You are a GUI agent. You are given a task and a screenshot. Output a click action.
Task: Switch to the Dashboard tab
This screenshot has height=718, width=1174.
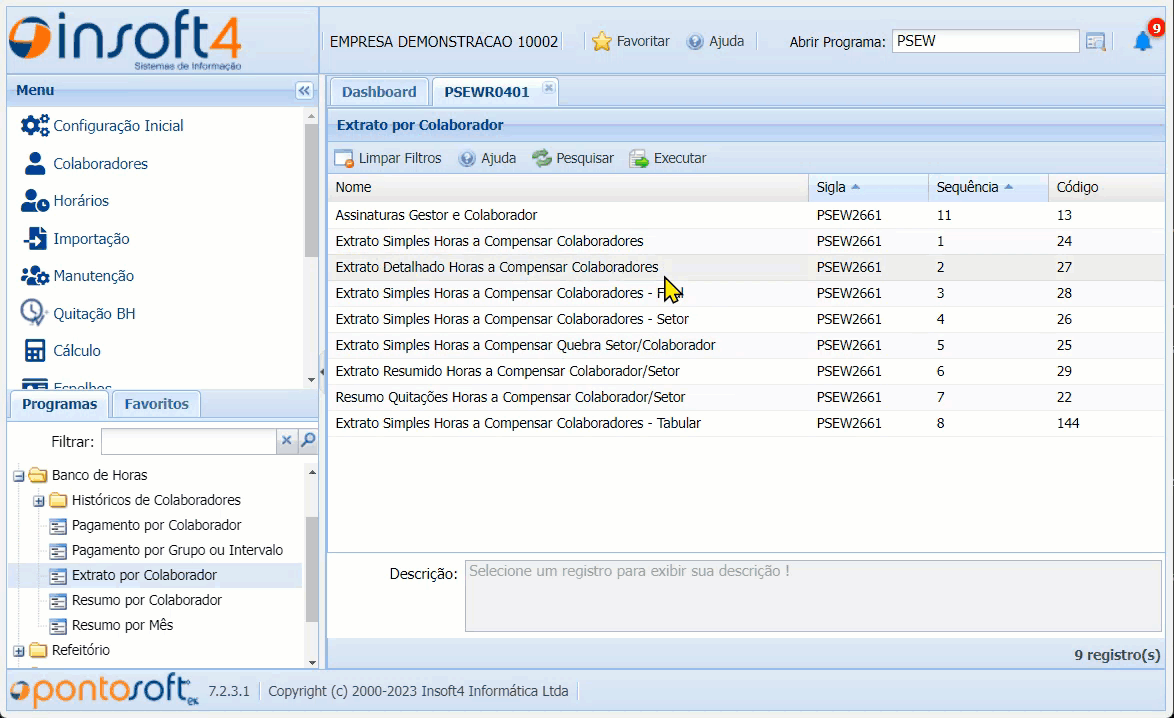[378, 92]
